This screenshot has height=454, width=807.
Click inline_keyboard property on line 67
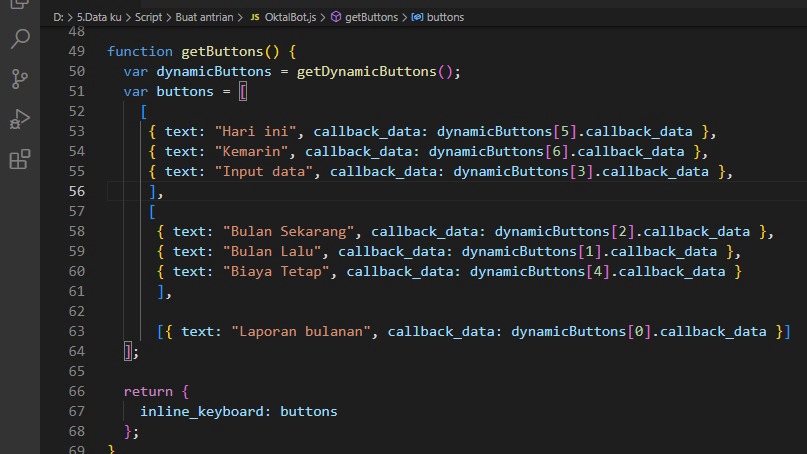[202, 411]
